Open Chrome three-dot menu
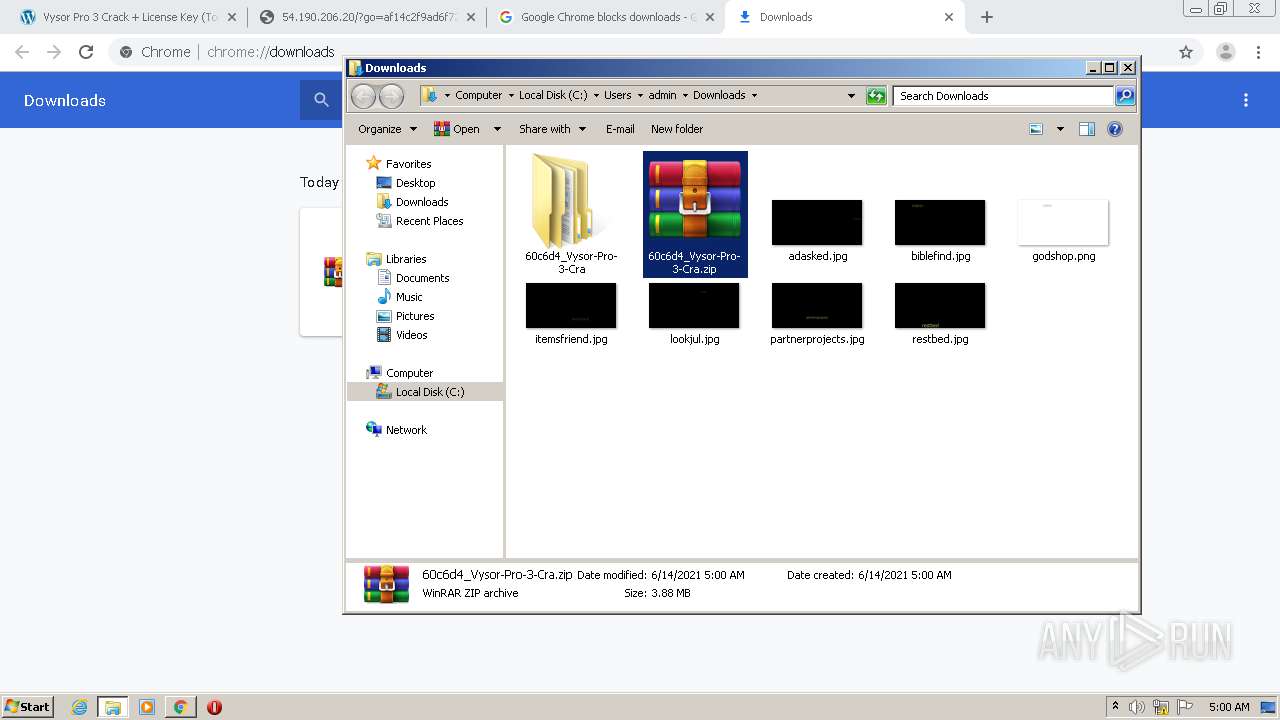 coord(1259,52)
